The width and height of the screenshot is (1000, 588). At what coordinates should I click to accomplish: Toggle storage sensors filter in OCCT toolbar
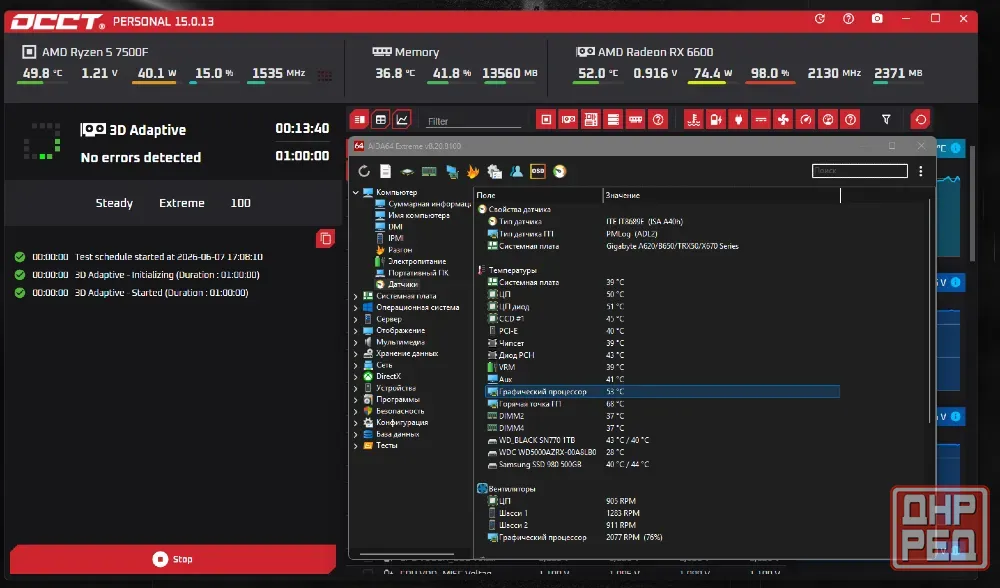pyautogui.click(x=613, y=119)
